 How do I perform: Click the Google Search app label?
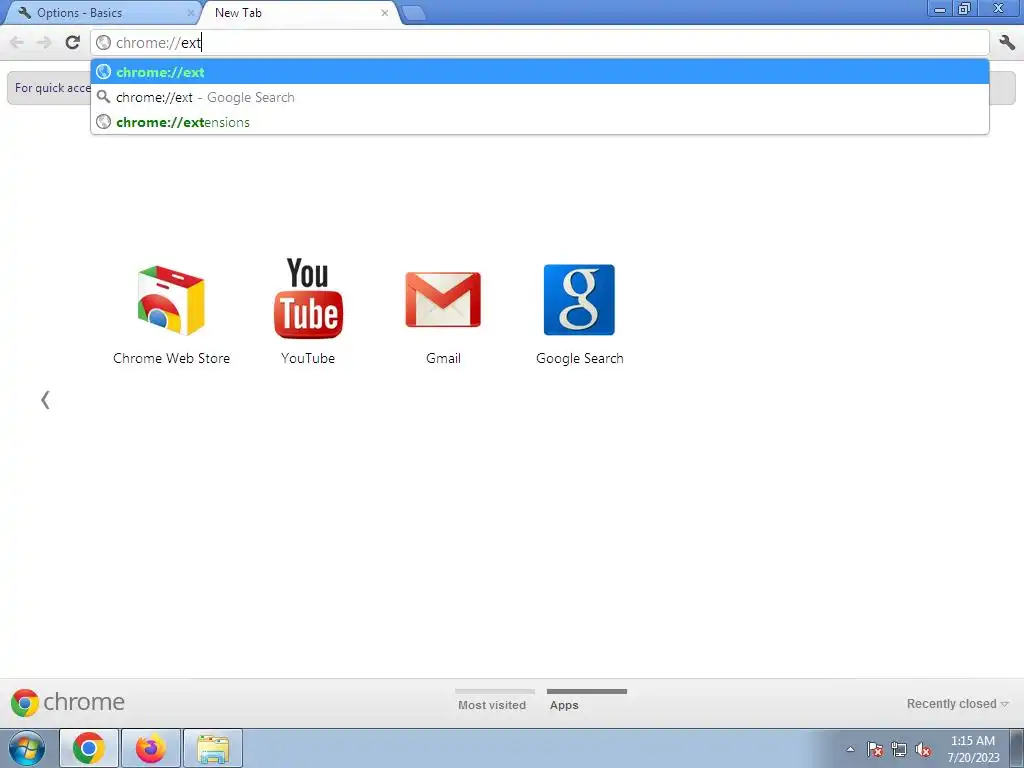coord(579,358)
